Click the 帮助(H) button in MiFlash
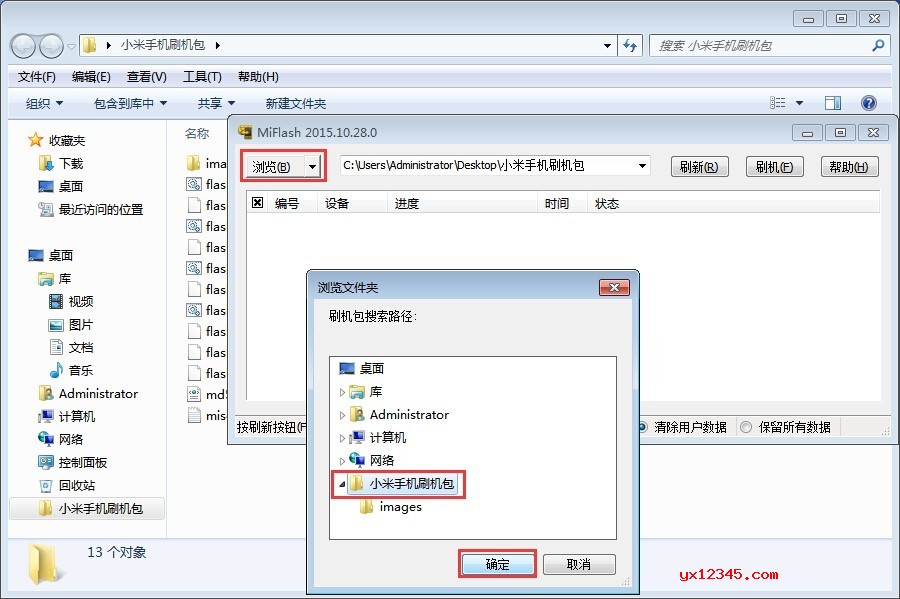The width and height of the screenshot is (900, 599). pyautogui.click(x=849, y=167)
